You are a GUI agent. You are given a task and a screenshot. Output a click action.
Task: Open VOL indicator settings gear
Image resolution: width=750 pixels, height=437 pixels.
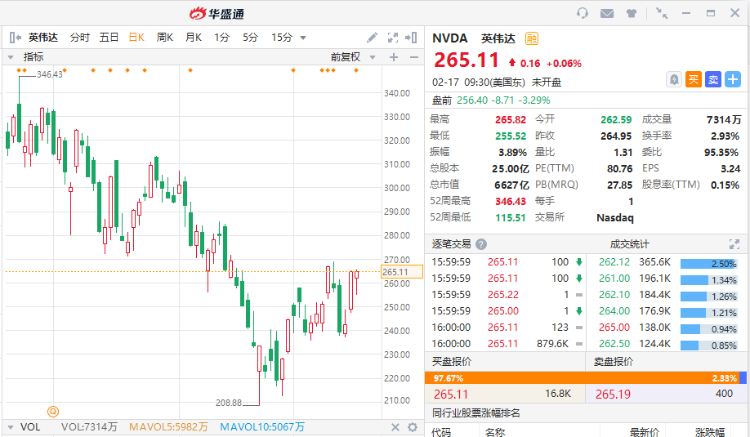412,427
